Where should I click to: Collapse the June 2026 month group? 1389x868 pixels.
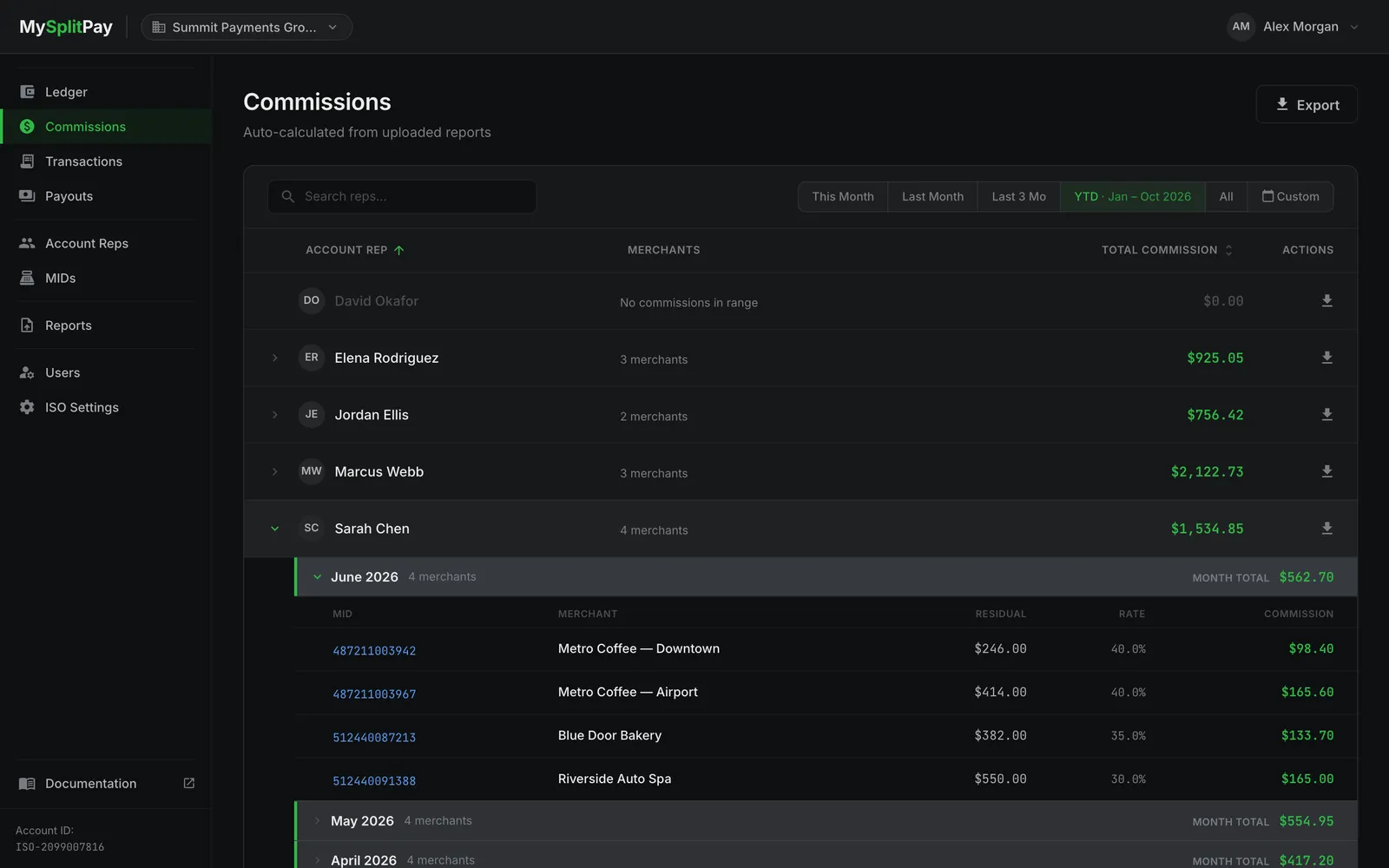point(317,576)
